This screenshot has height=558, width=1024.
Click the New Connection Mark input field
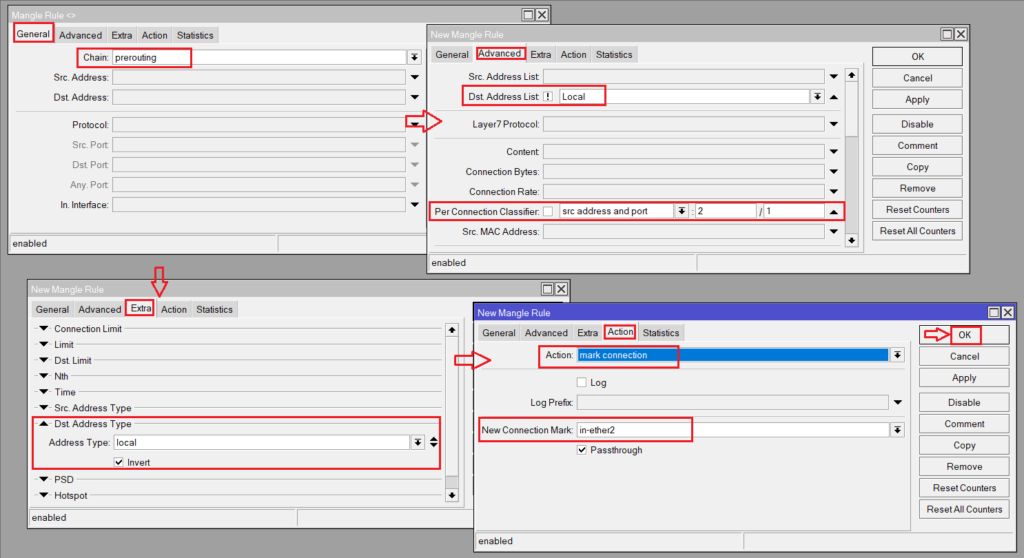pos(730,430)
